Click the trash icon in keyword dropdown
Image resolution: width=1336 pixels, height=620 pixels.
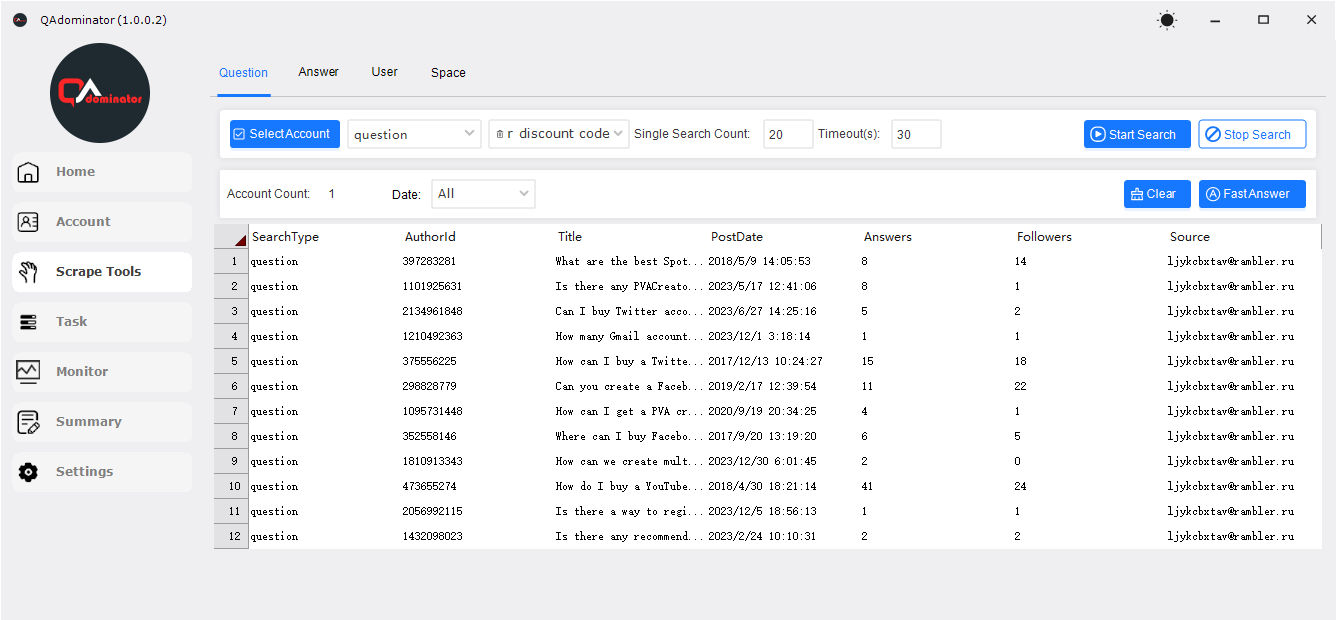(500, 134)
